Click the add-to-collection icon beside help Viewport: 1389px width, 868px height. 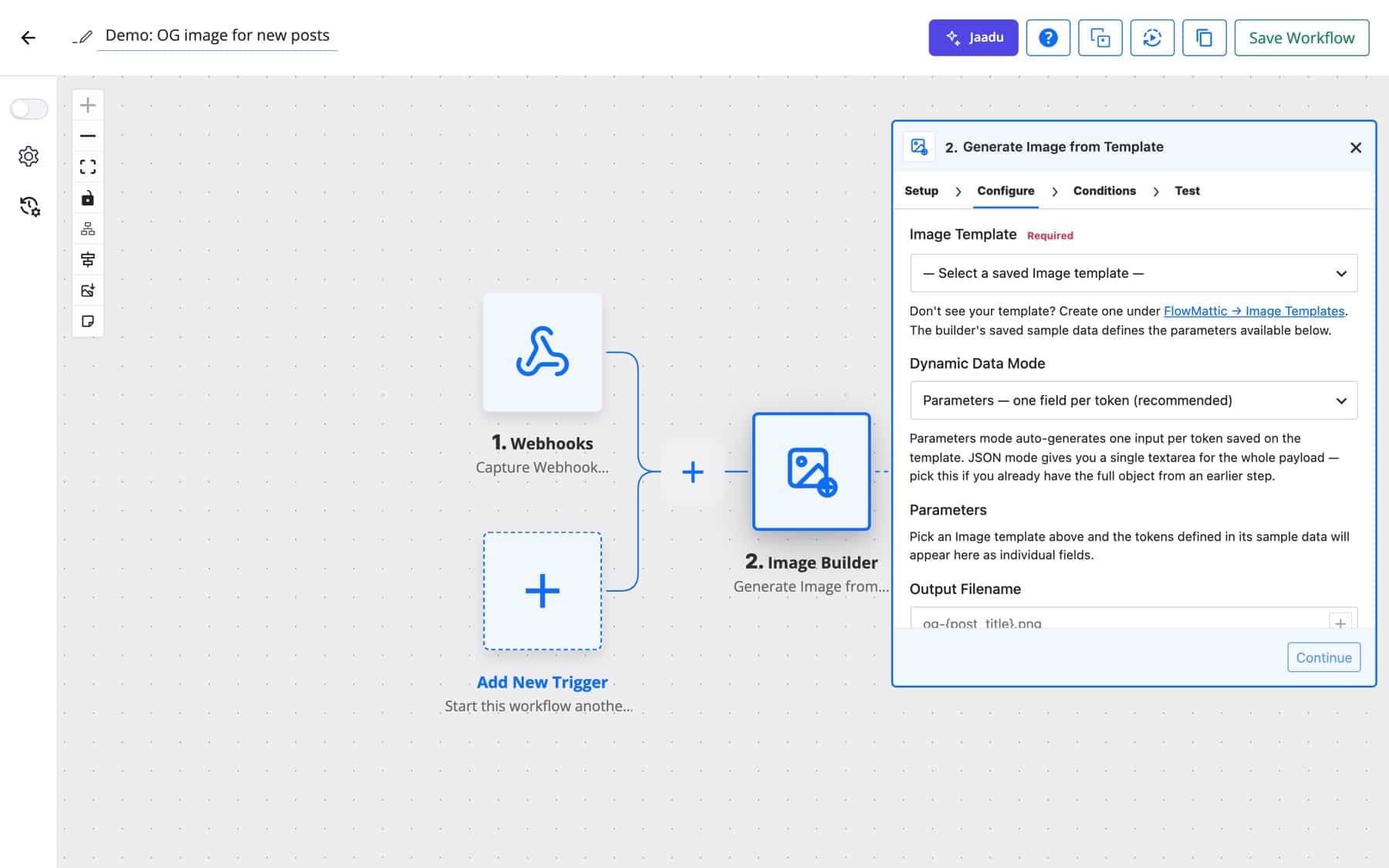click(x=1100, y=38)
